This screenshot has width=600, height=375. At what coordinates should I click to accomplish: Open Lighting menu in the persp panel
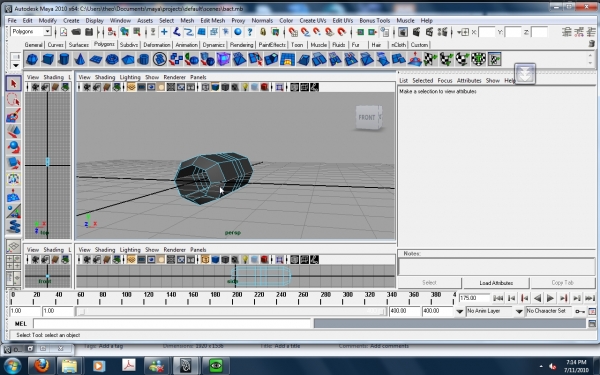[130, 77]
